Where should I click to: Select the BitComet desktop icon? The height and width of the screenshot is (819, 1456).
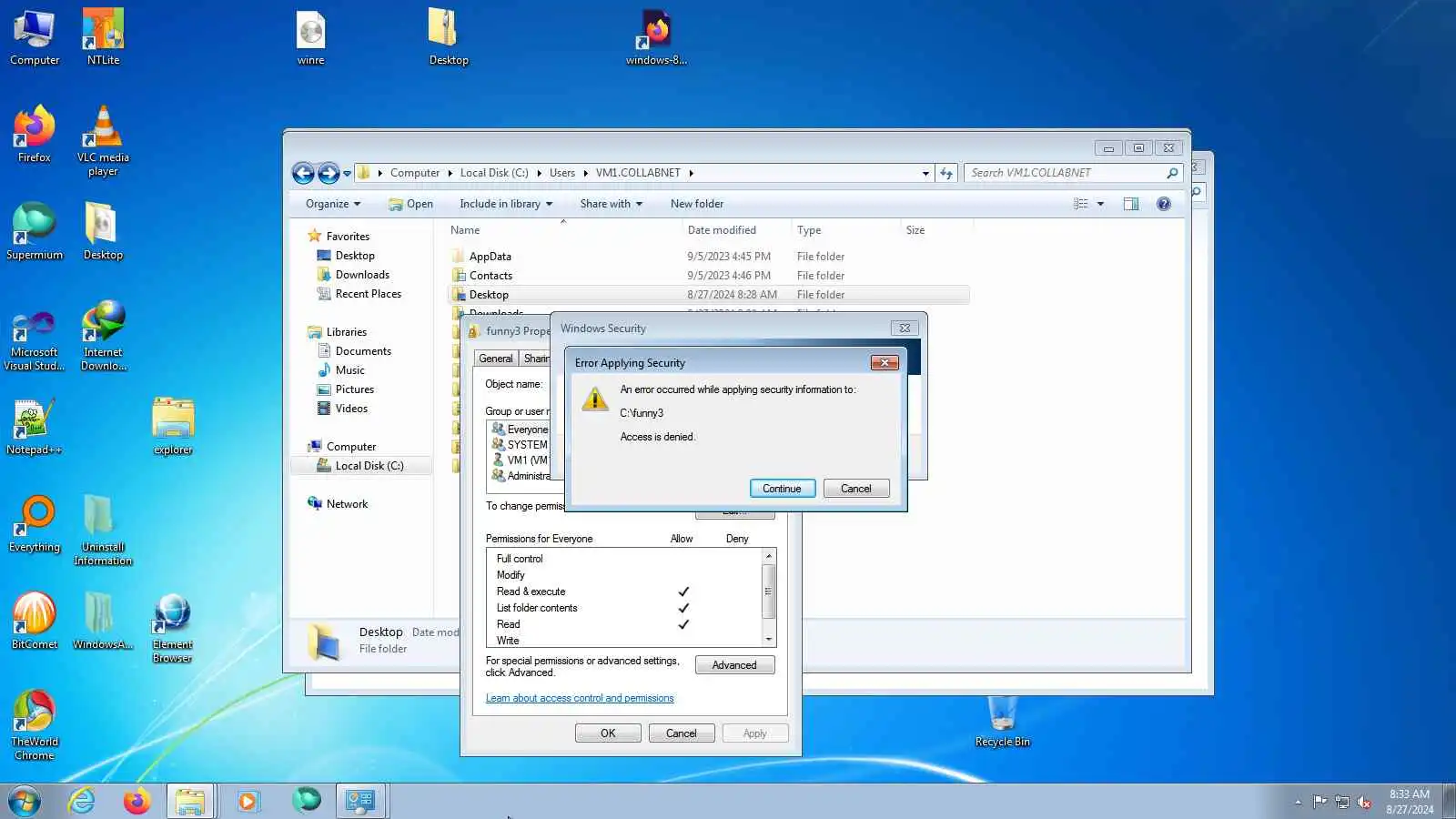(35, 621)
